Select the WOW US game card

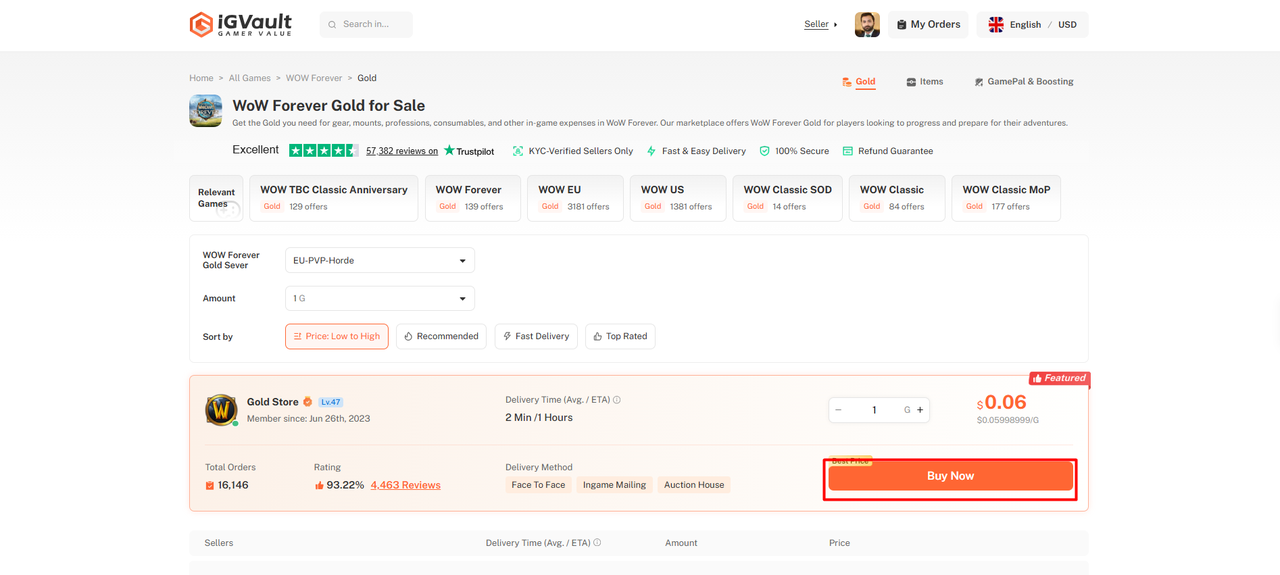tap(678, 198)
